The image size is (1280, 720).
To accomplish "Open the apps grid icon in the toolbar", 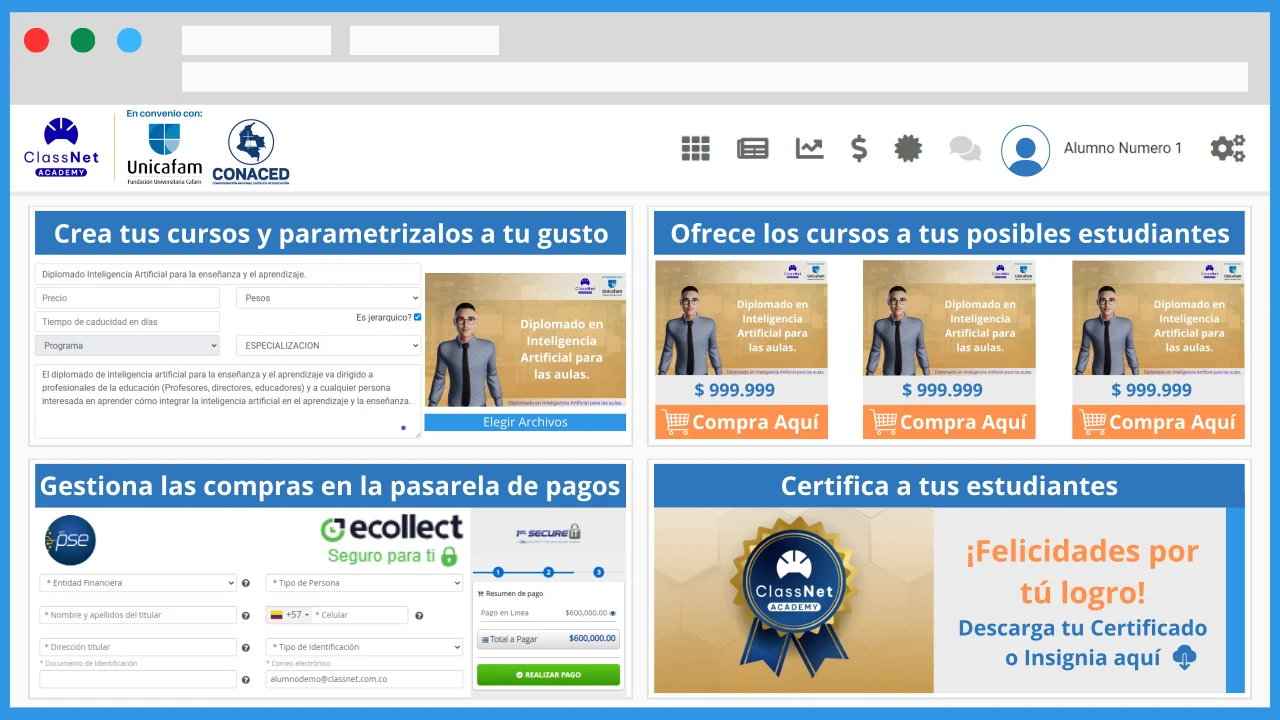I will pos(696,148).
